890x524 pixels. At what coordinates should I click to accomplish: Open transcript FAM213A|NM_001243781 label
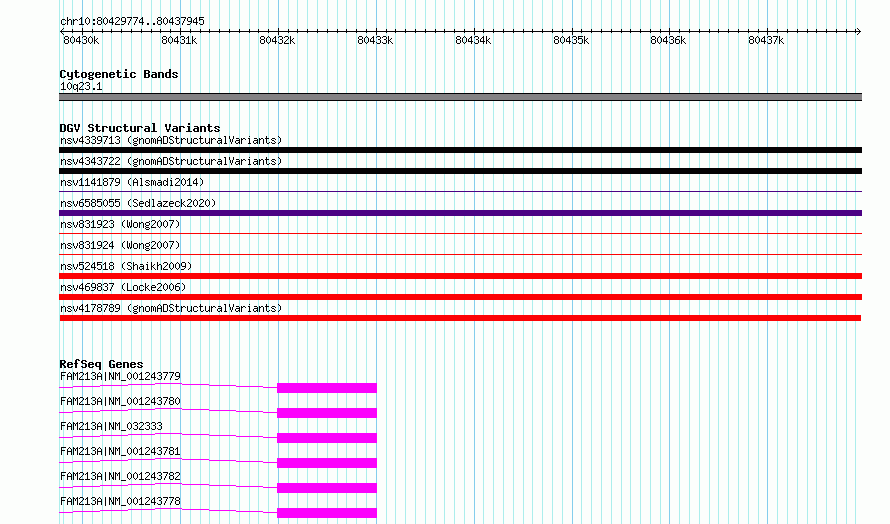120,451
